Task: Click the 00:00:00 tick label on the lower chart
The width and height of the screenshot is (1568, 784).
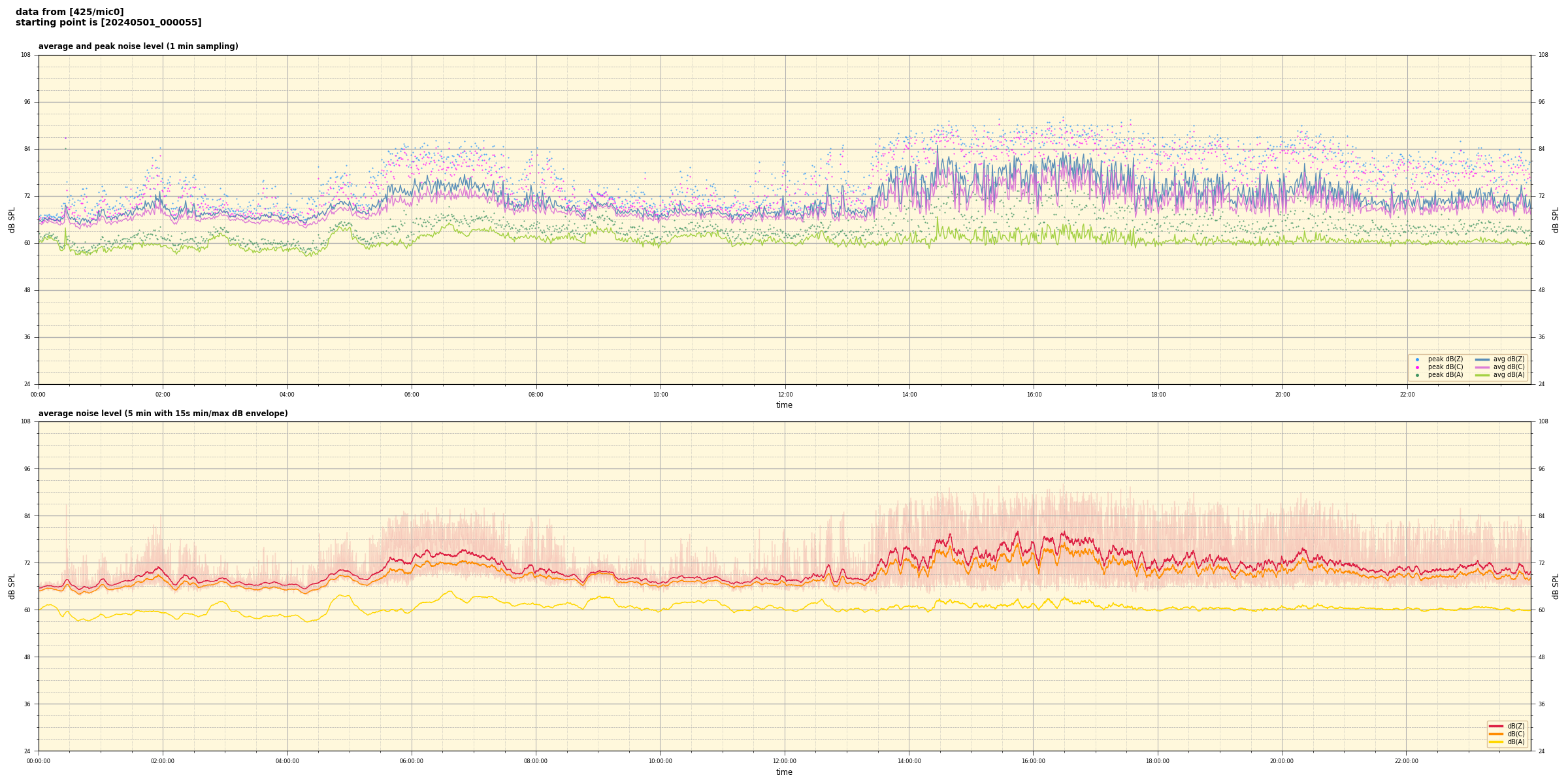Action: coord(39,761)
